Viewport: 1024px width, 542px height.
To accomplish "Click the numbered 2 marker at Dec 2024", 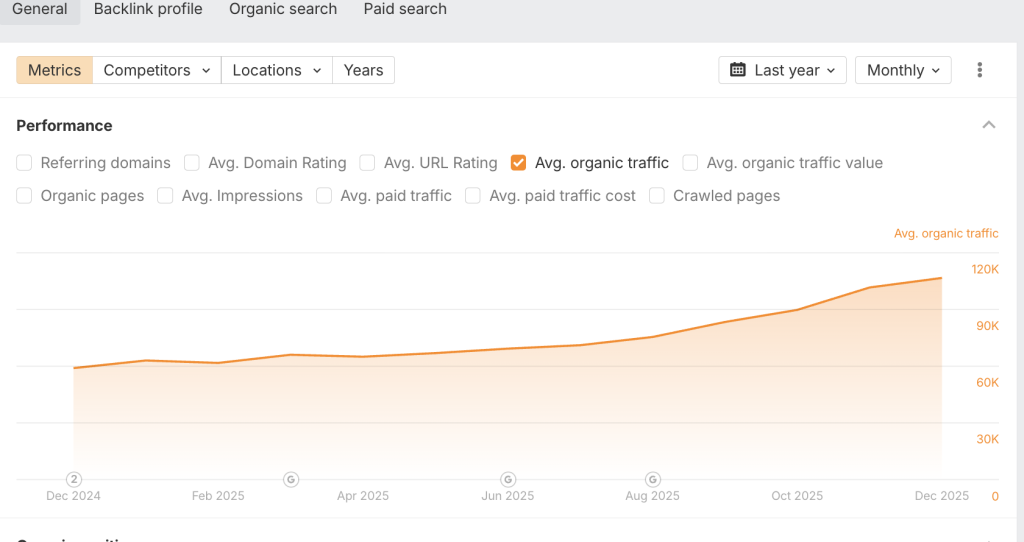I will 74,479.
